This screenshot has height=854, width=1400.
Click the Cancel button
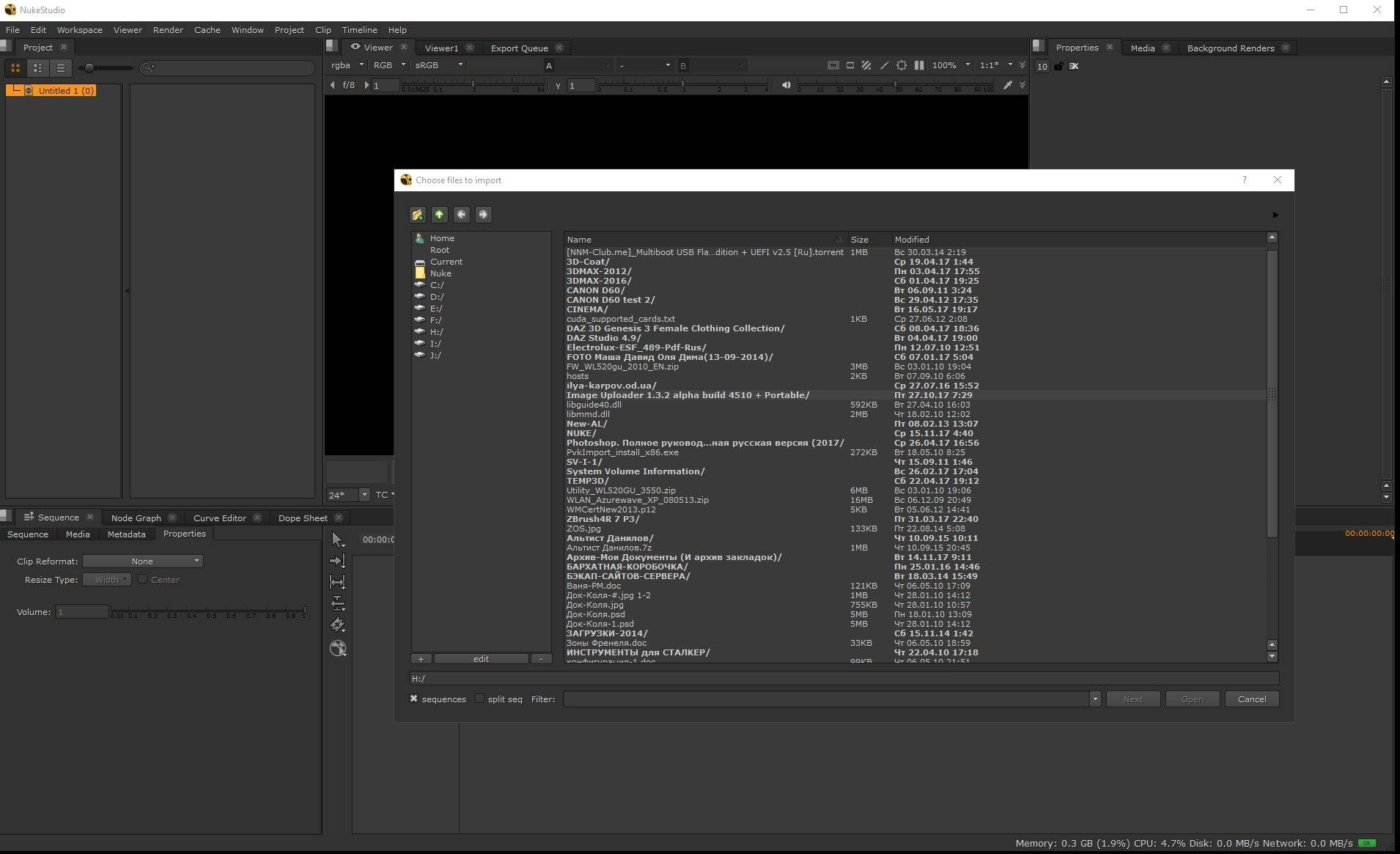tap(1252, 699)
